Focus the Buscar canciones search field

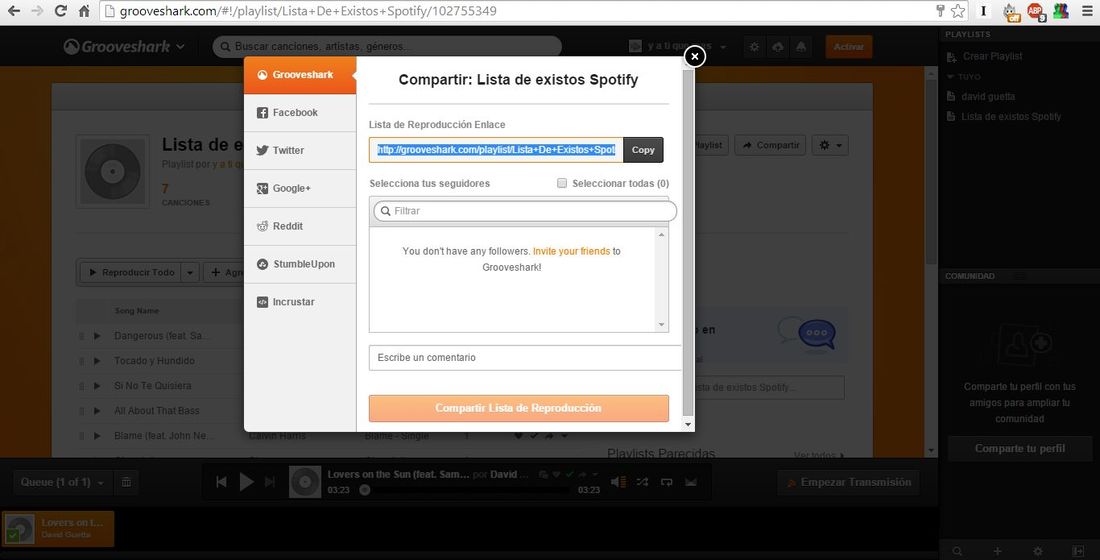coord(387,47)
